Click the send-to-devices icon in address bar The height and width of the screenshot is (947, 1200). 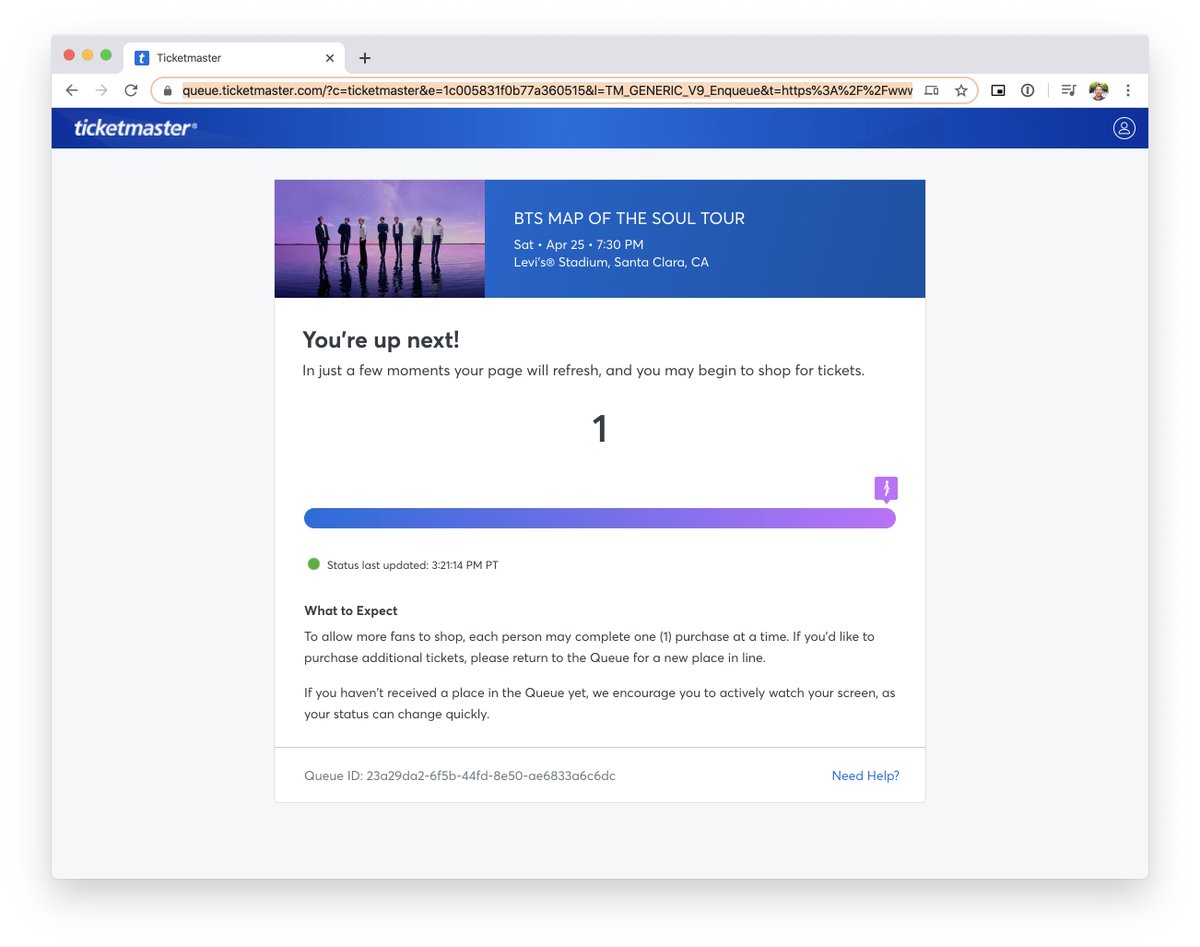[931, 90]
